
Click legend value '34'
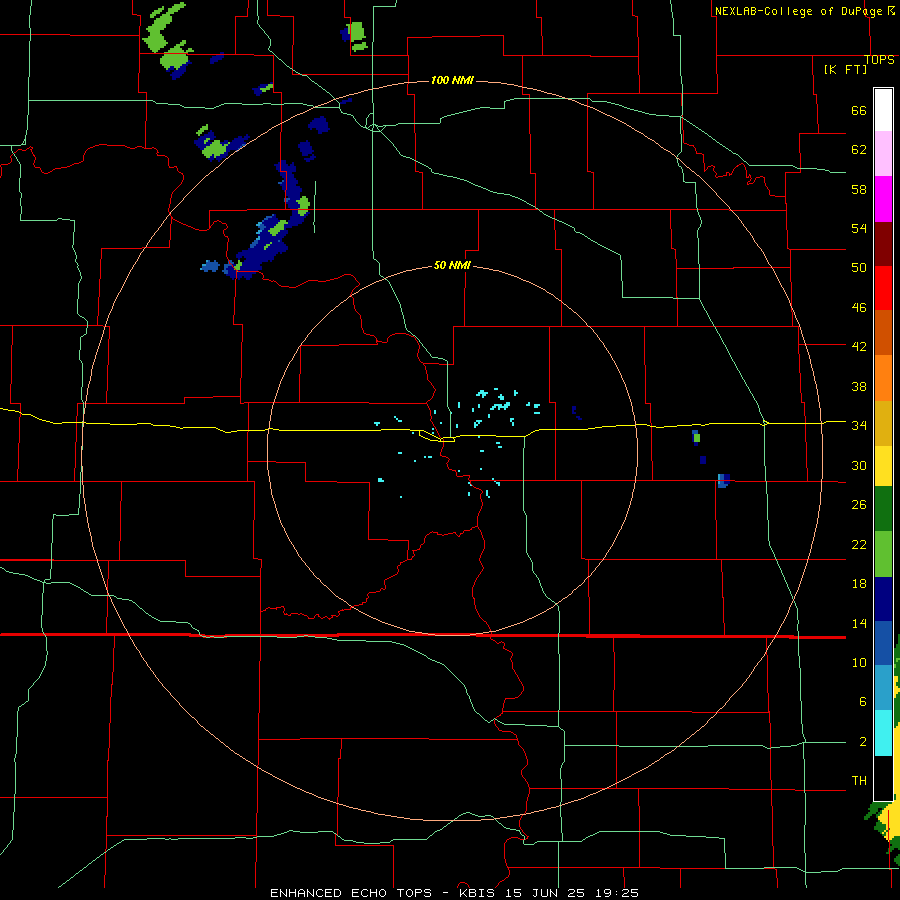click(x=859, y=426)
